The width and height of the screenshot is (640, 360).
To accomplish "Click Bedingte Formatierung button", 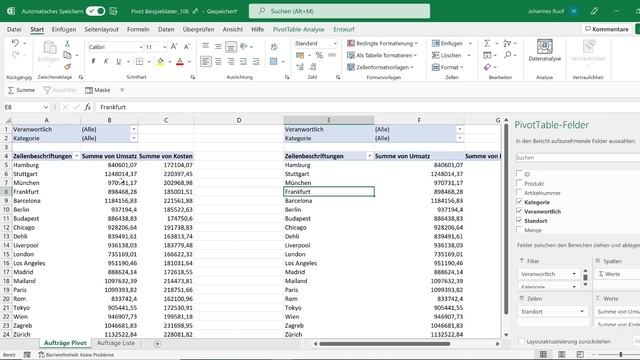I will 382,43.
